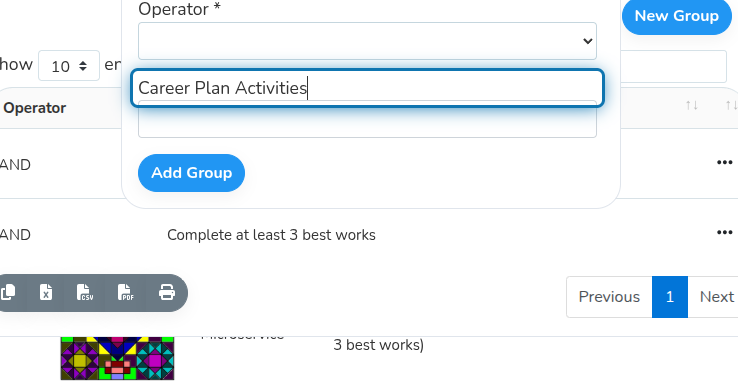Click the New Group button

[x=676, y=16]
